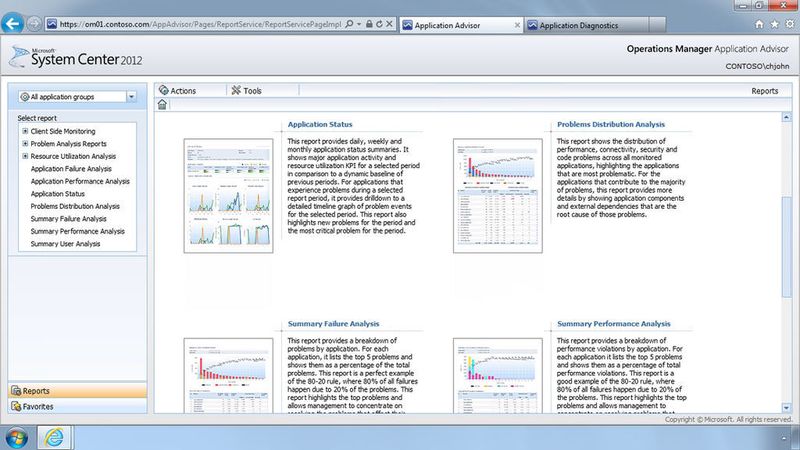
Task: Click the vertical scrollbar thumb
Action: pyautogui.click(x=786, y=246)
